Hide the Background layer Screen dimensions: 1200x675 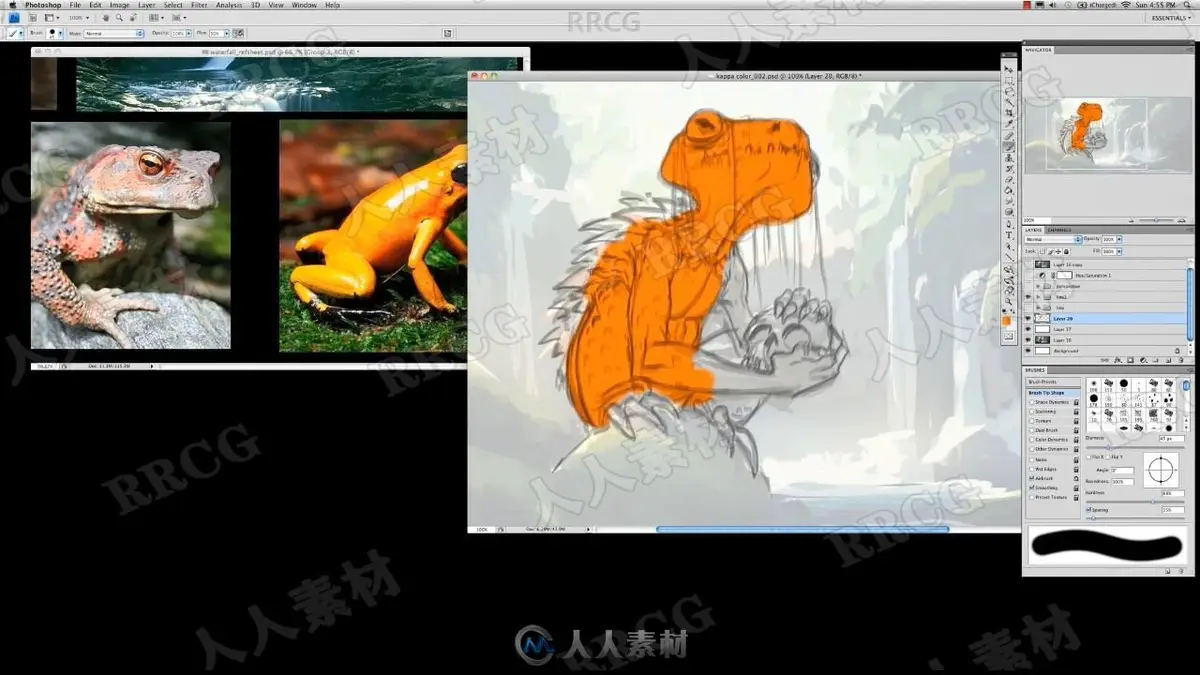1028,351
